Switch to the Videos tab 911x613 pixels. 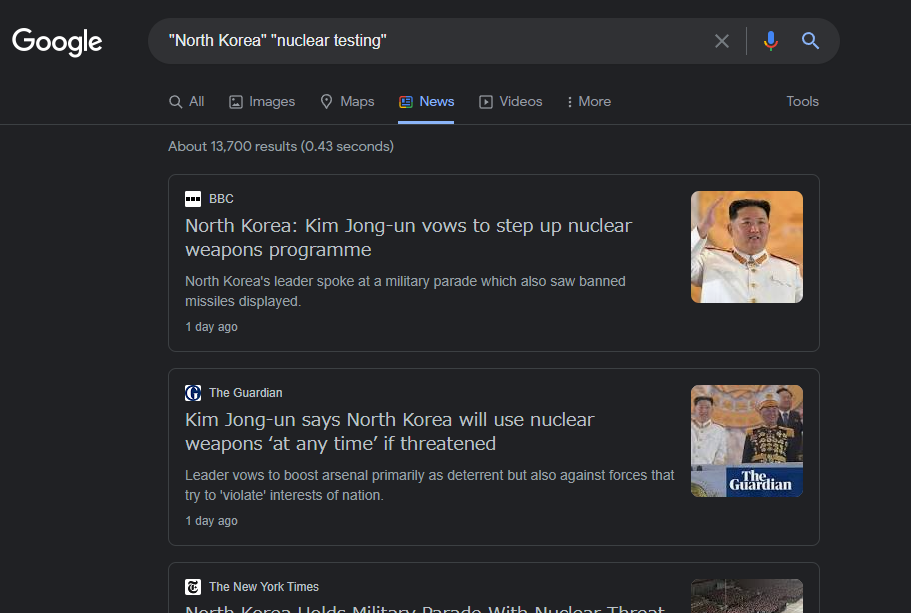pos(511,102)
